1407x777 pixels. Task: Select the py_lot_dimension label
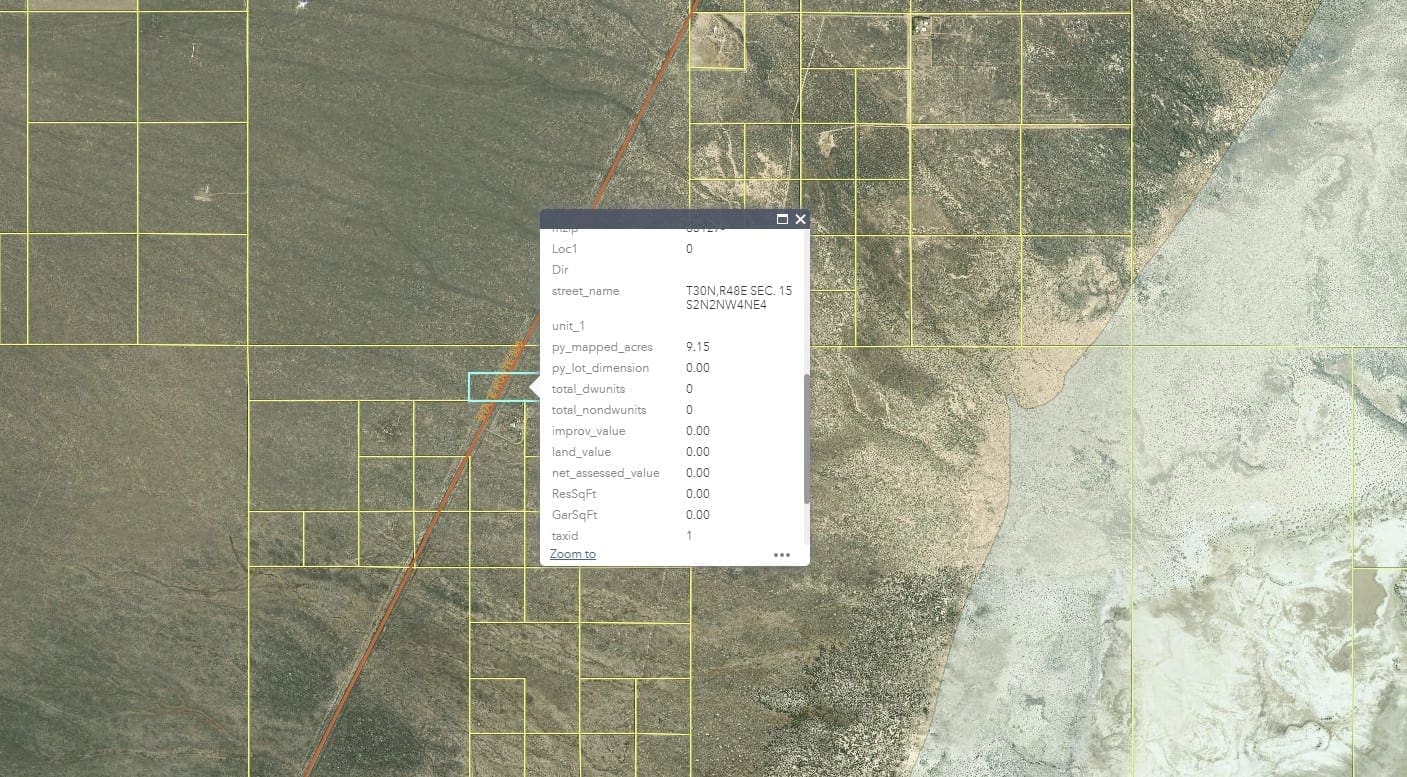pos(600,368)
